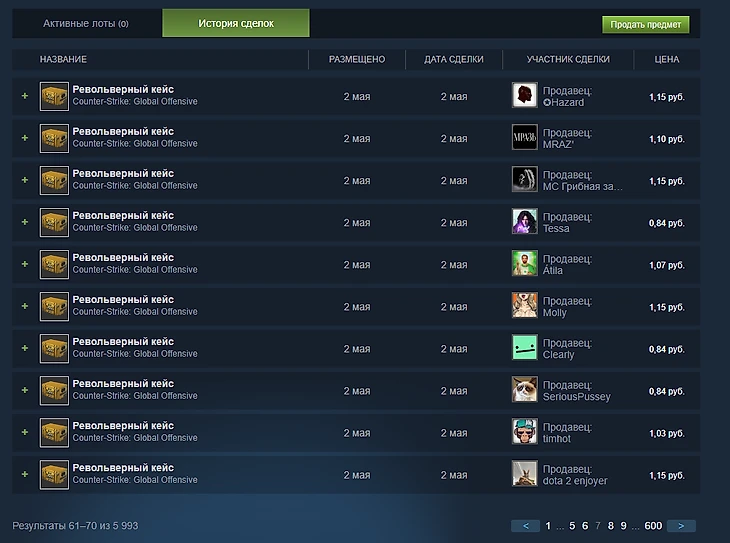Open the case icon in dota 2 enjoyer row
730x543 pixels.
click(54, 475)
